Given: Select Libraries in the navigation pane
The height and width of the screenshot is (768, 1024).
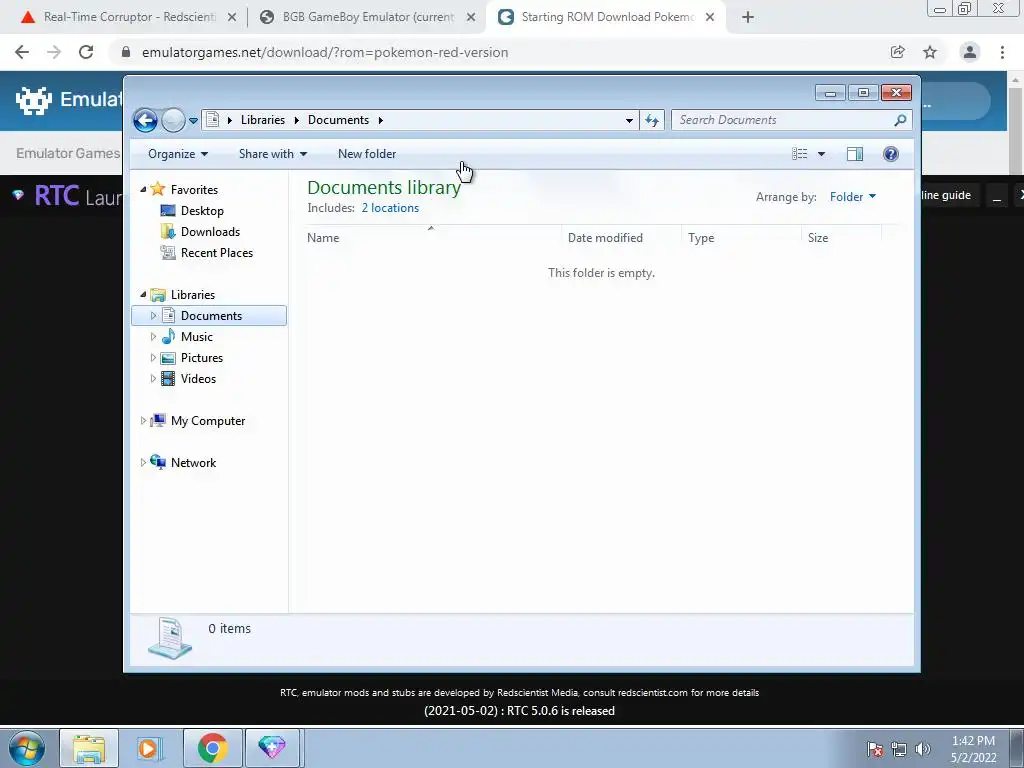Looking at the screenshot, I should coord(193,295).
